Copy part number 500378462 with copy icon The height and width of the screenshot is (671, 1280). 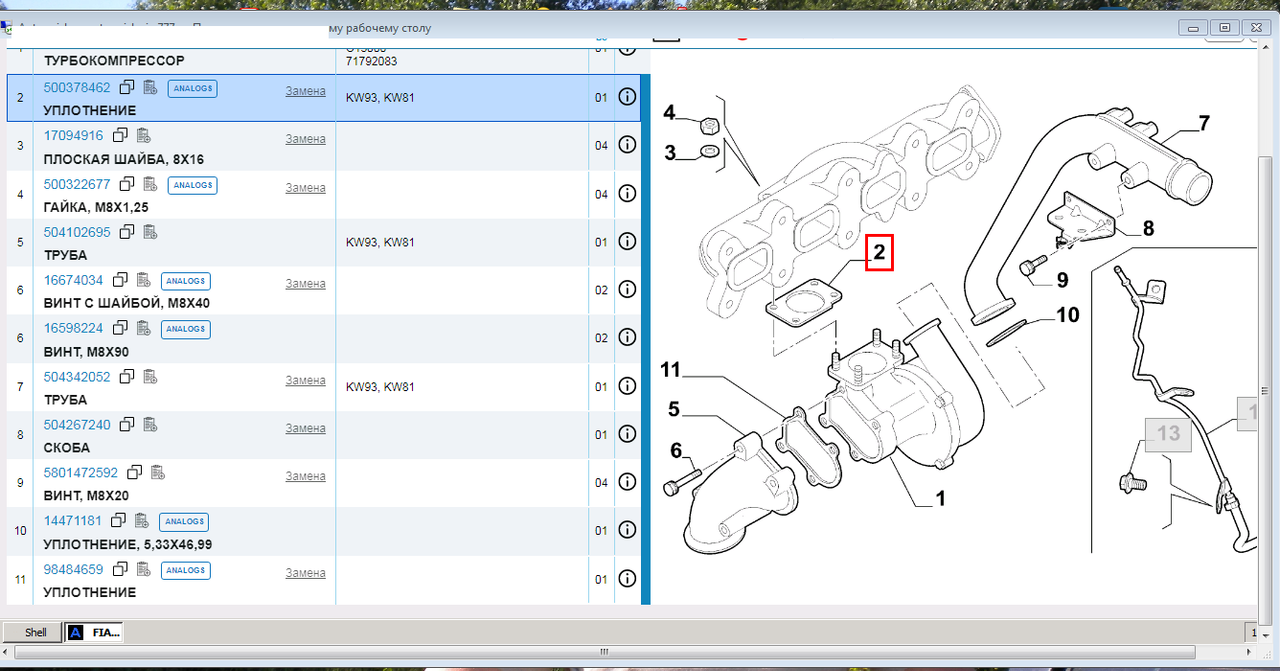pyautogui.click(x=127, y=87)
